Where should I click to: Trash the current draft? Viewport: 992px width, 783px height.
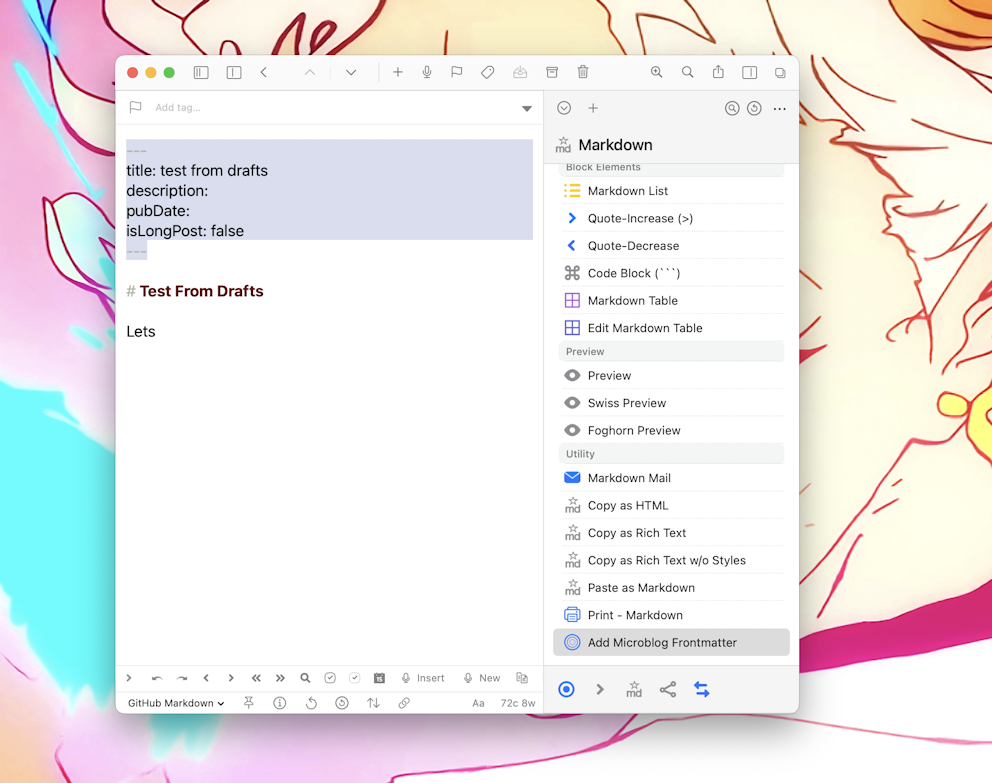click(583, 72)
